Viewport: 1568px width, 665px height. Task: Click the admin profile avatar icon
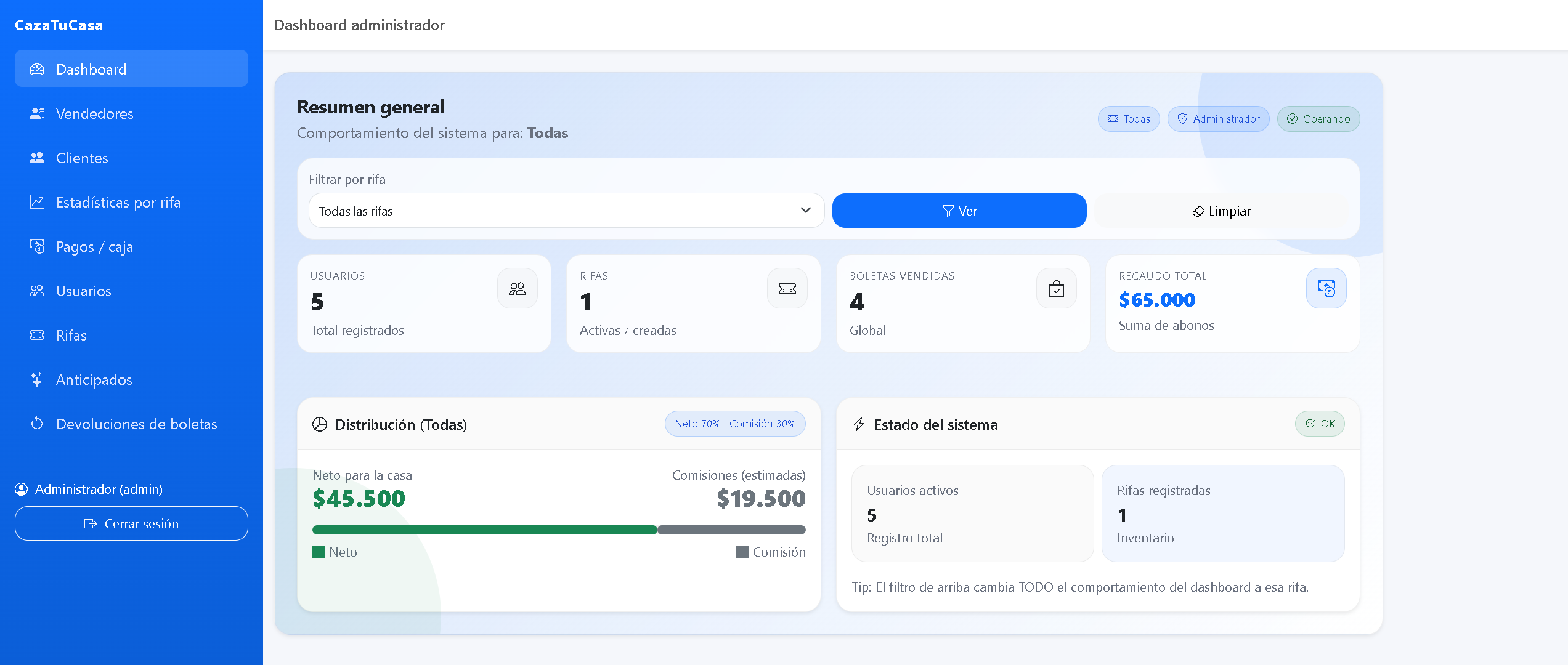pyautogui.click(x=22, y=489)
